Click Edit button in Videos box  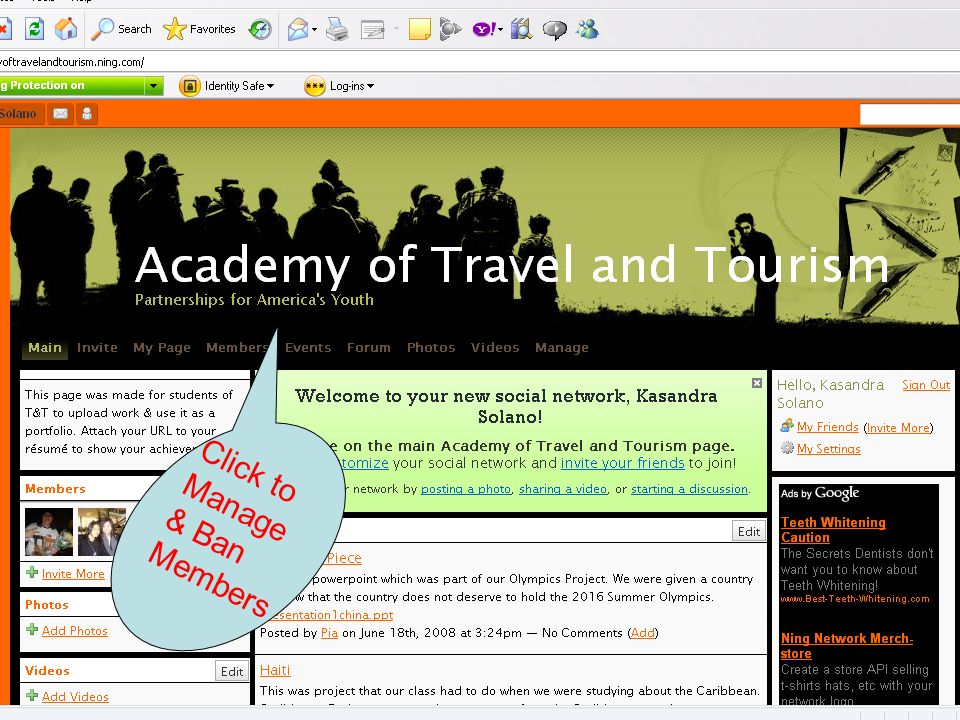[232, 672]
